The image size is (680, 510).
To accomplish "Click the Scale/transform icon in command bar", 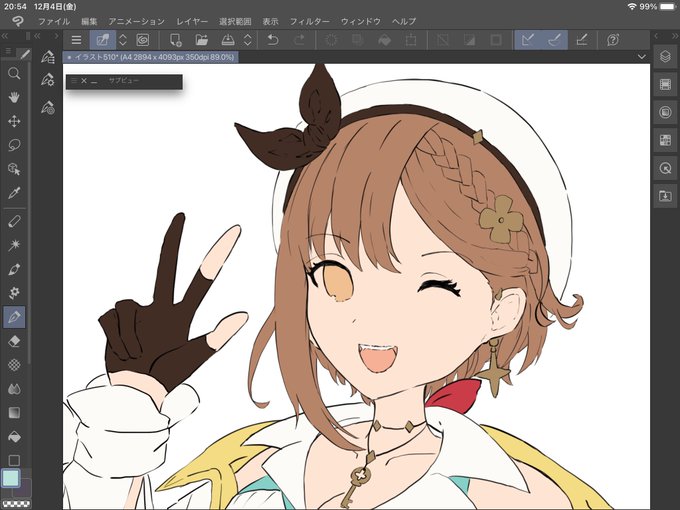I will click(411, 40).
